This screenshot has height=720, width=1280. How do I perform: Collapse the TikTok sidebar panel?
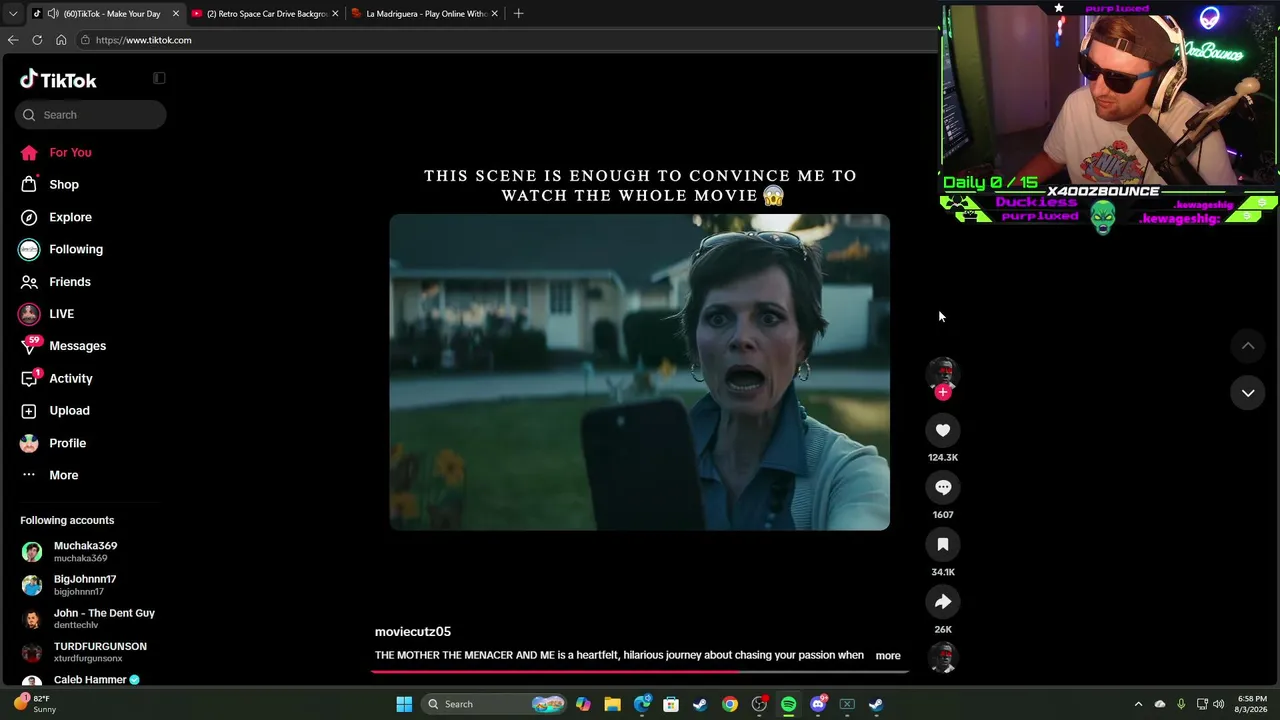click(x=159, y=78)
